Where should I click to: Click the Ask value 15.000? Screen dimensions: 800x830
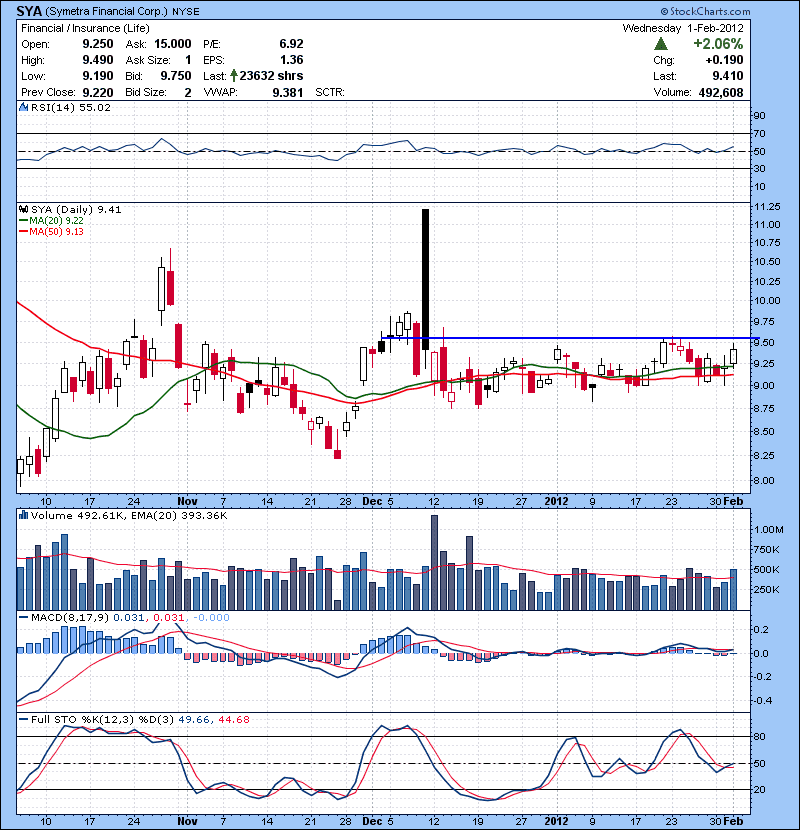click(173, 44)
